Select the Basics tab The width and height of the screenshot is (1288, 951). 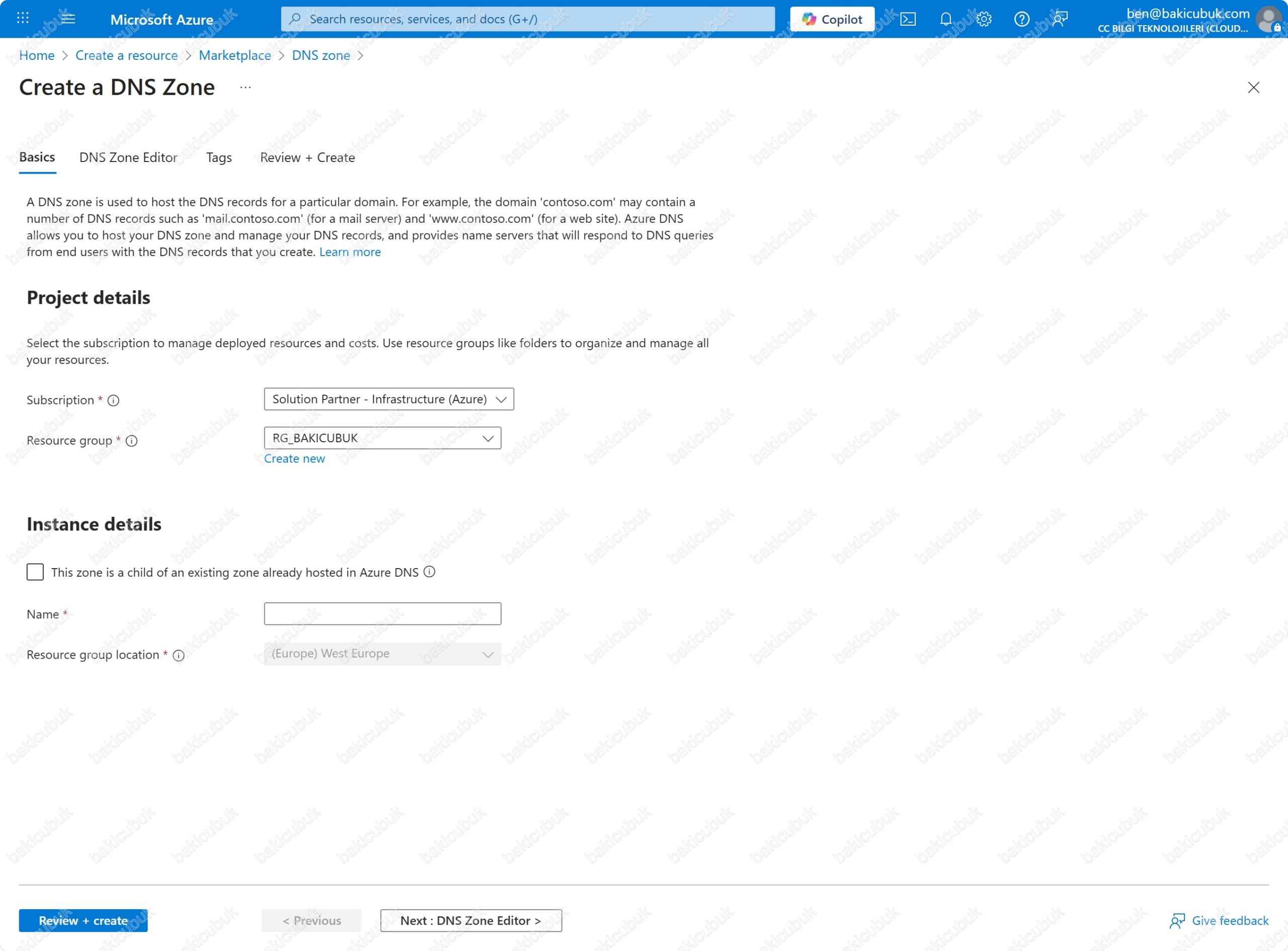37,157
